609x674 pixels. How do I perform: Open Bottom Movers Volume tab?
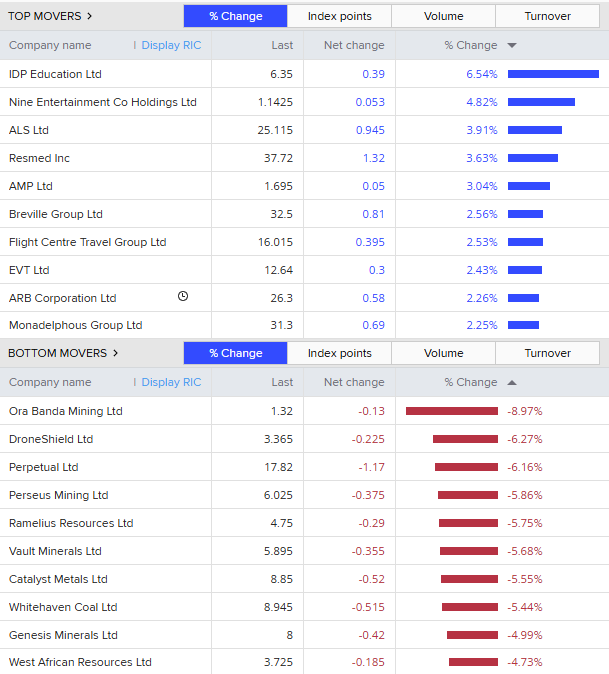pos(443,353)
